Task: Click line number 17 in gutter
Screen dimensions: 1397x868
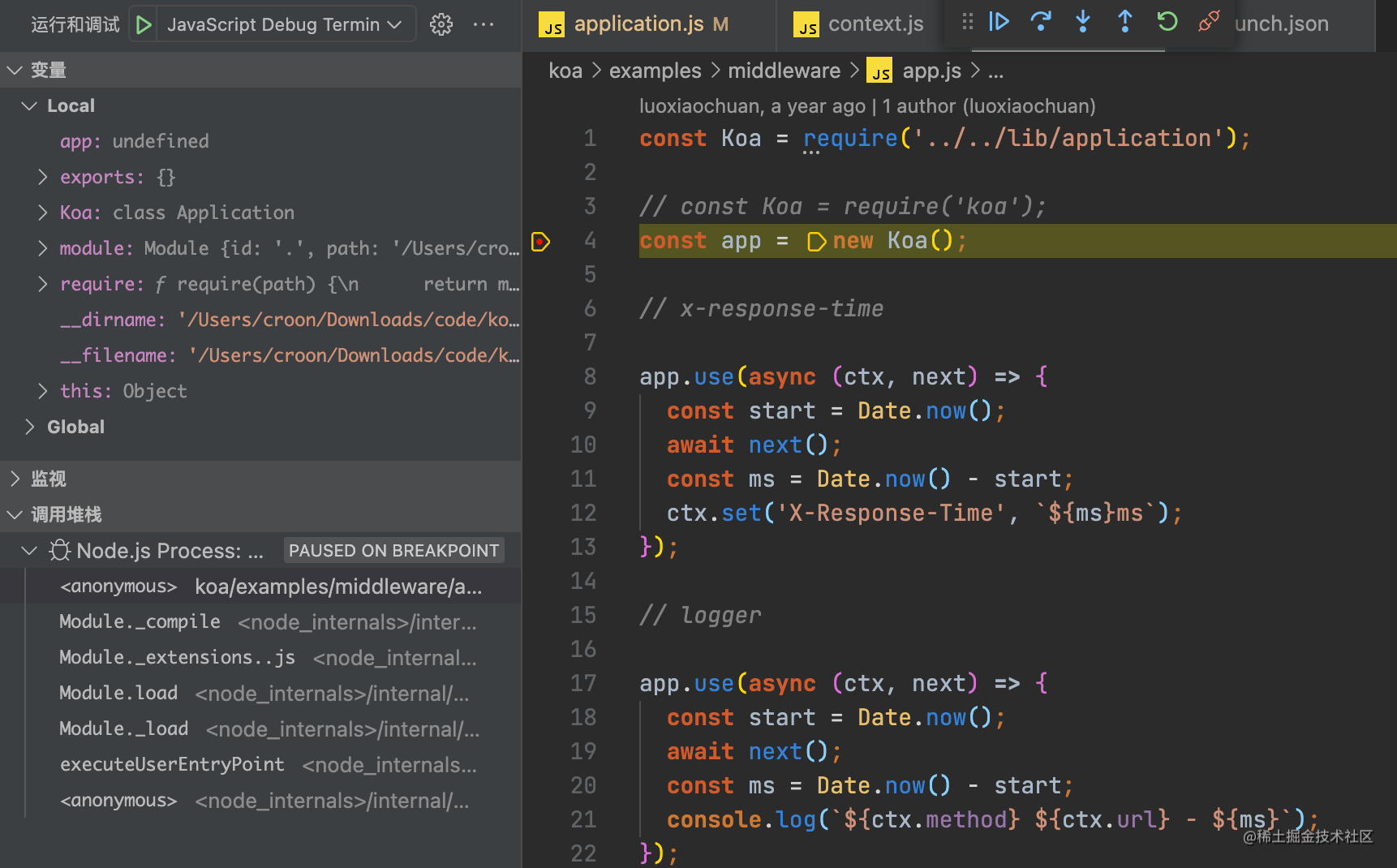Action: (583, 683)
